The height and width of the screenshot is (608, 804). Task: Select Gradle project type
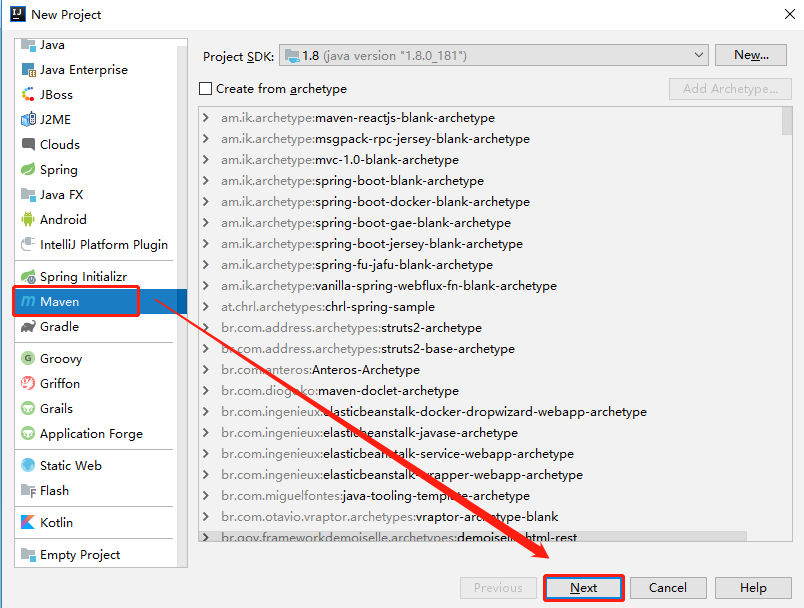[96, 327]
